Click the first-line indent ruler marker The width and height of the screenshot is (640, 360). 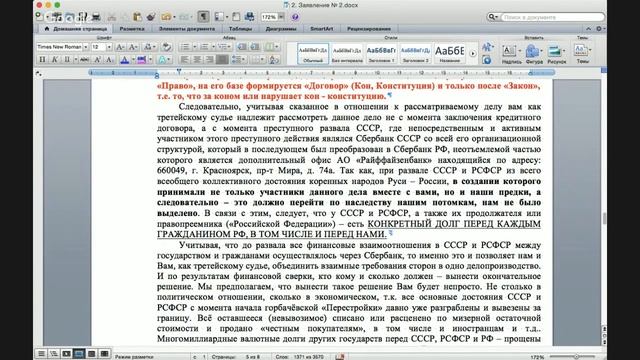(x=179, y=71)
